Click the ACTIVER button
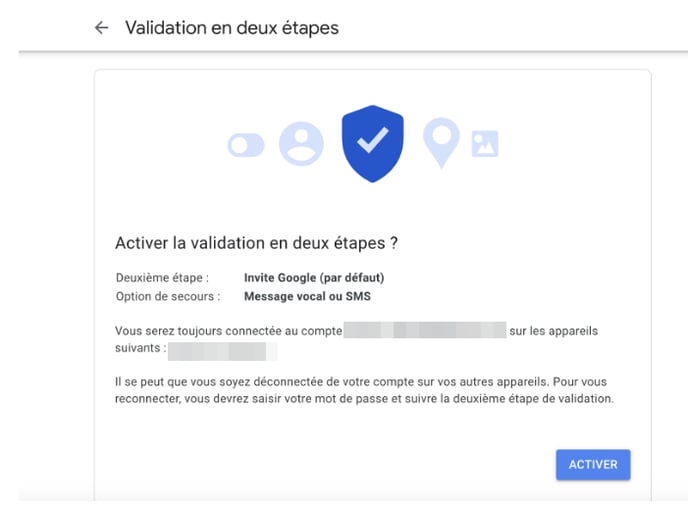The width and height of the screenshot is (688, 506). click(593, 464)
